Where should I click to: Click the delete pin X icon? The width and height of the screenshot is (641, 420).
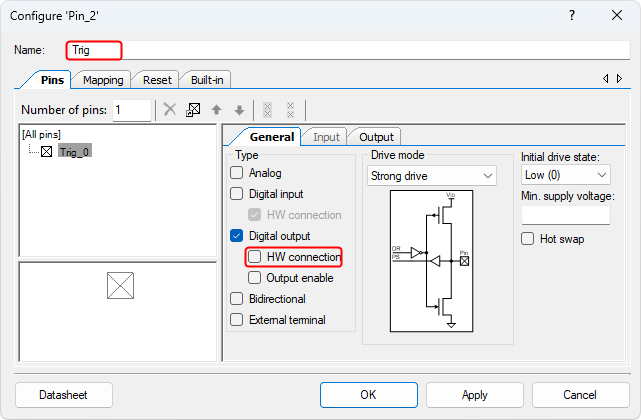tap(170, 110)
